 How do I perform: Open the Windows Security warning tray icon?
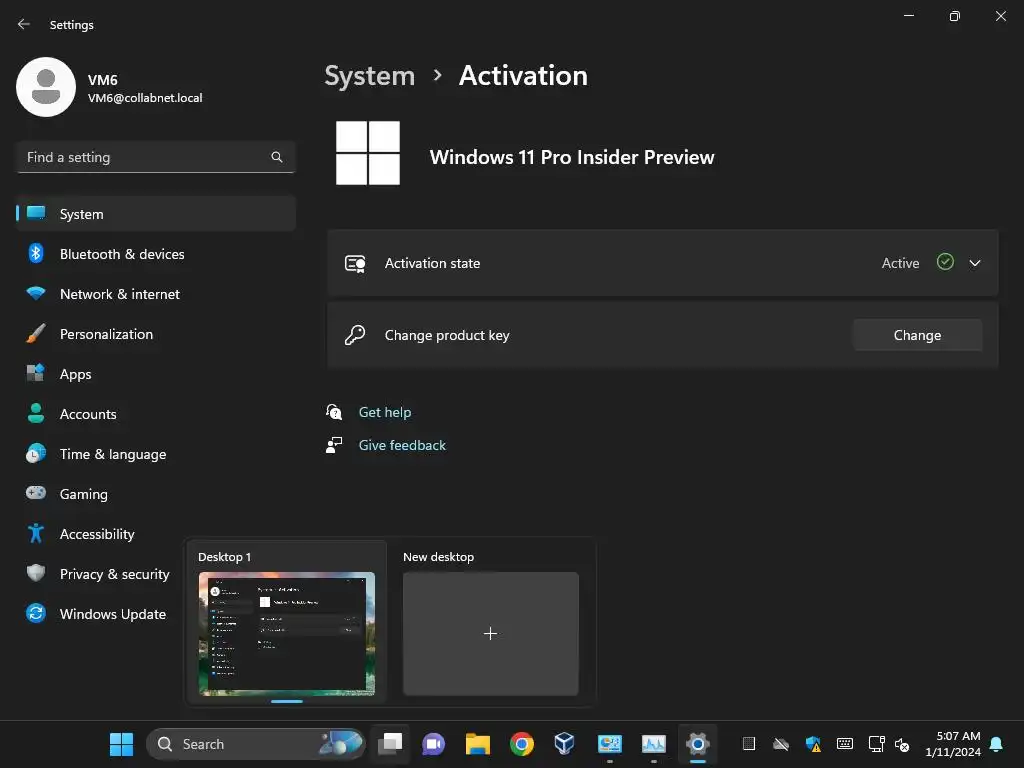coord(813,744)
